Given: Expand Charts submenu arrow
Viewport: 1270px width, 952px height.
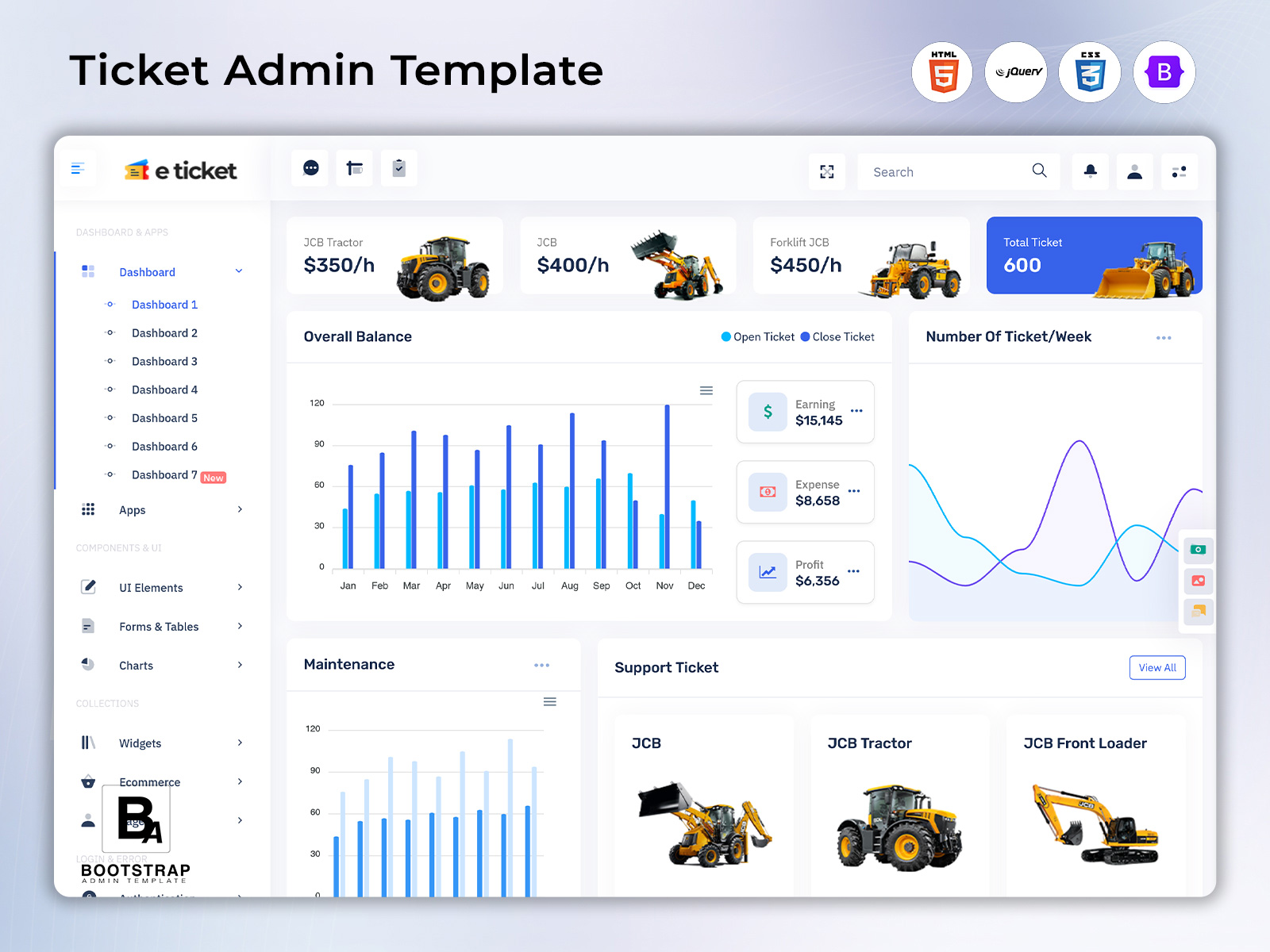Looking at the screenshot, I should (x=240, y=665).
